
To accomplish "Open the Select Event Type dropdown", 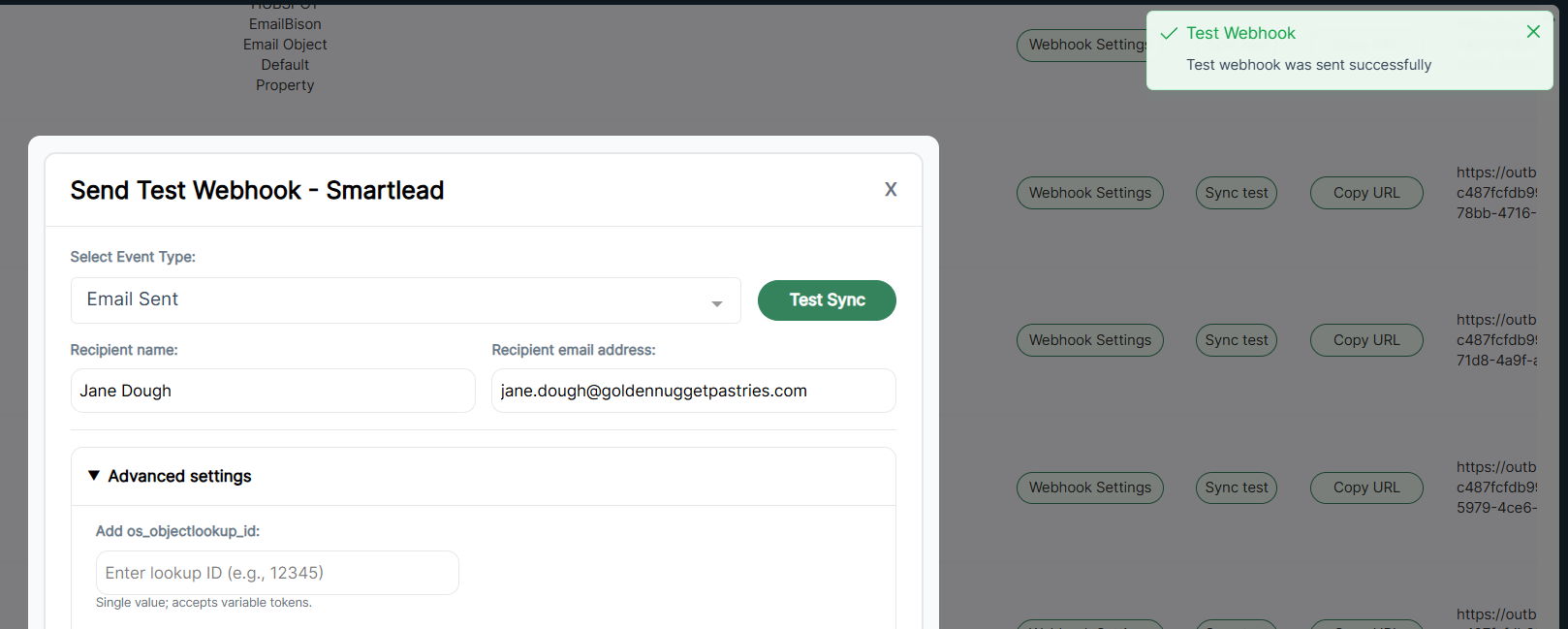I will point(405,300).
